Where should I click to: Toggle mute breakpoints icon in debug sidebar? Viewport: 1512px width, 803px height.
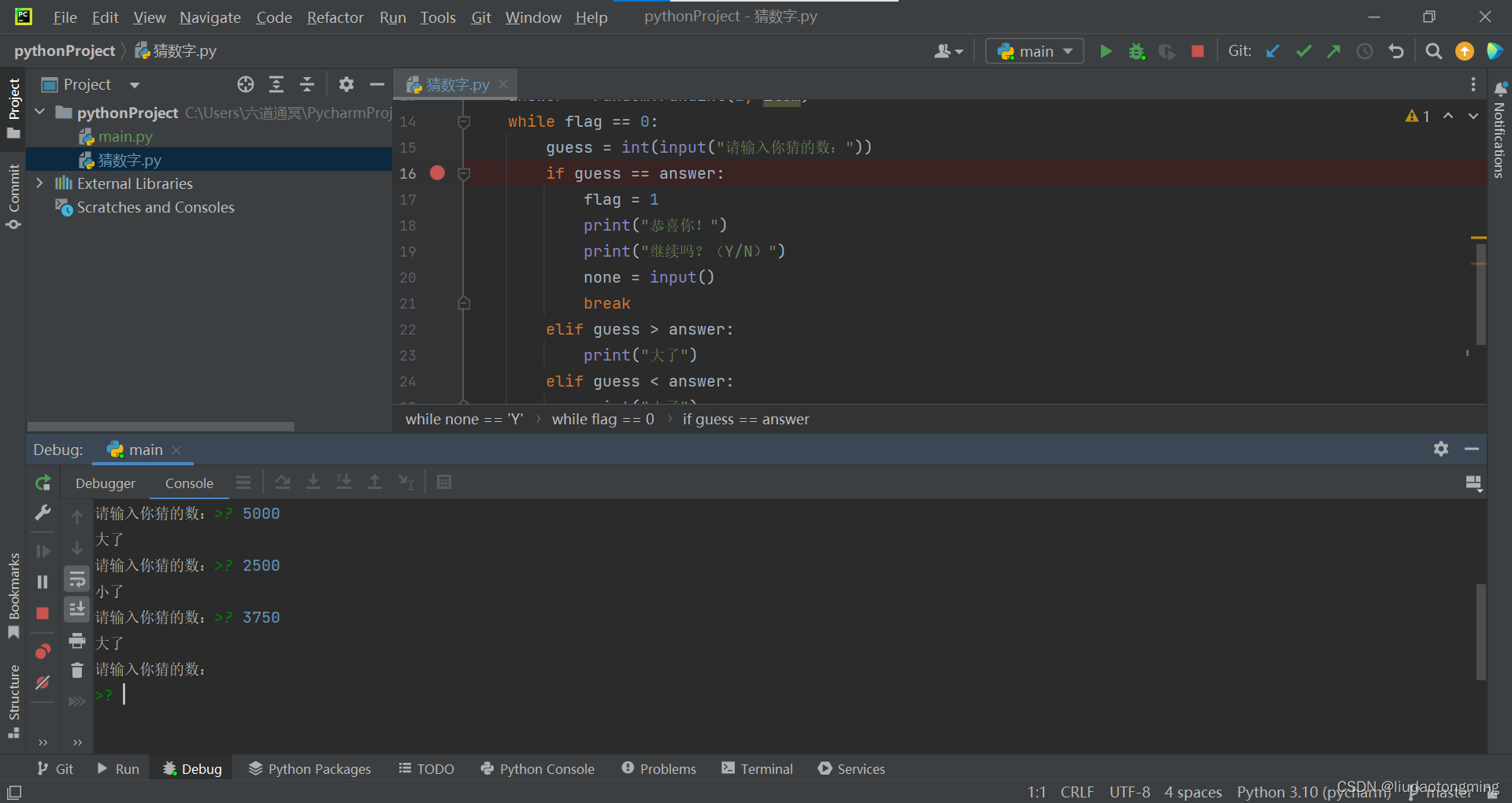pos(43,683)
